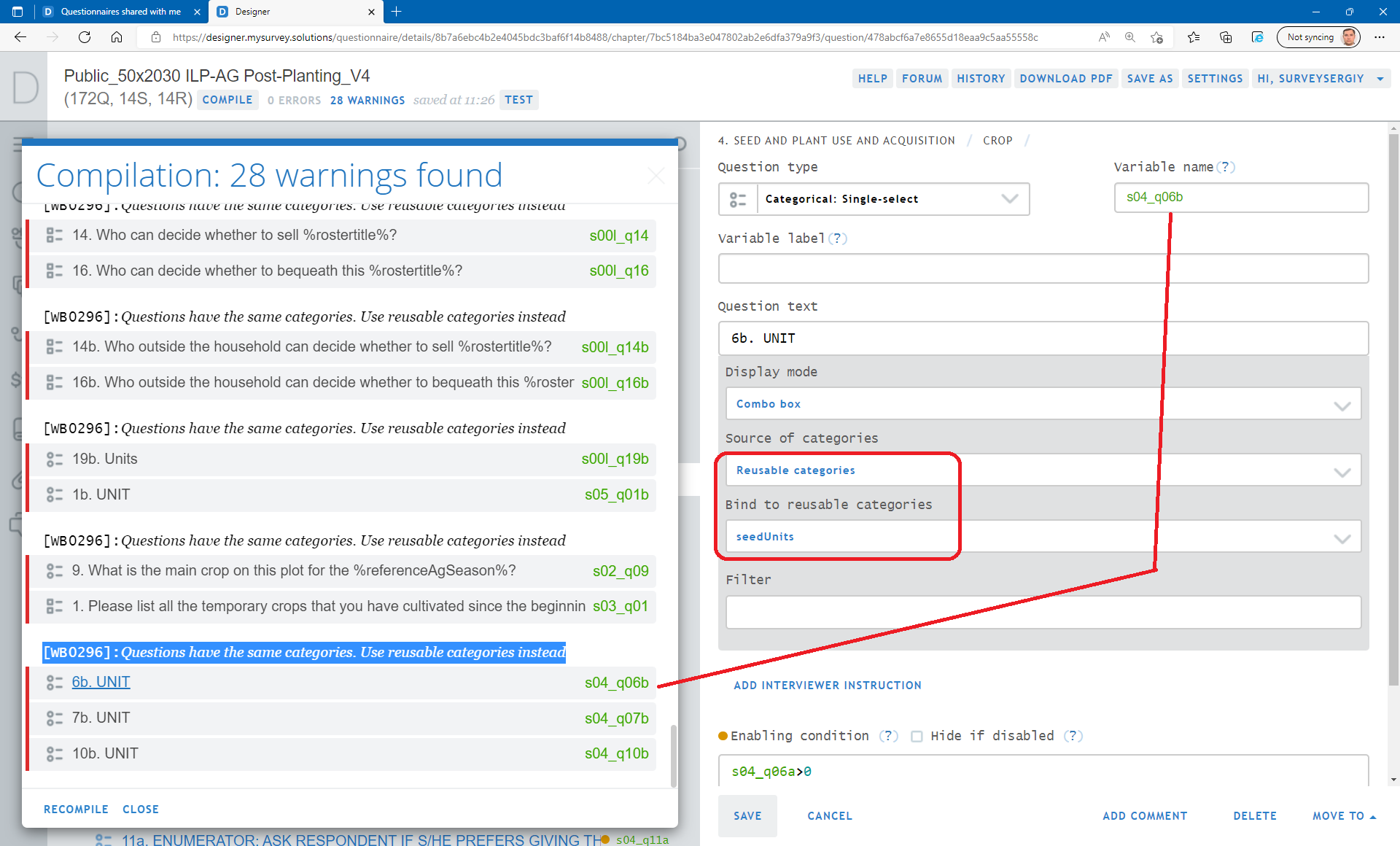
Task: Refresh the page with the browser reload icon
Action: click(x=85, y=37)
